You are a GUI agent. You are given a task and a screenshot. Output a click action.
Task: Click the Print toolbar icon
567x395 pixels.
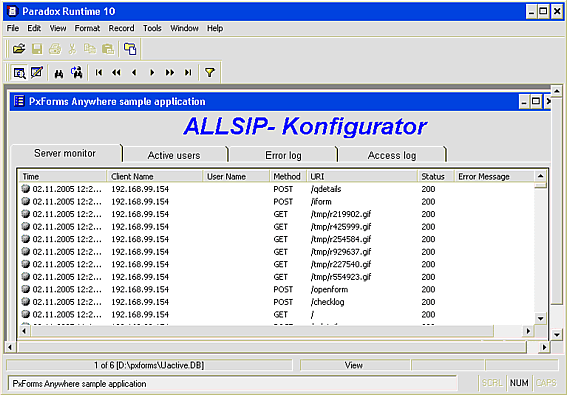pos(55,48)
